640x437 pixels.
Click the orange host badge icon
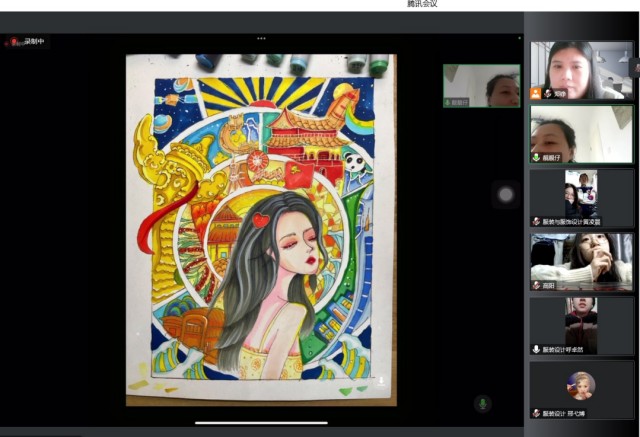pyautogui.click(x=536, y=93)
